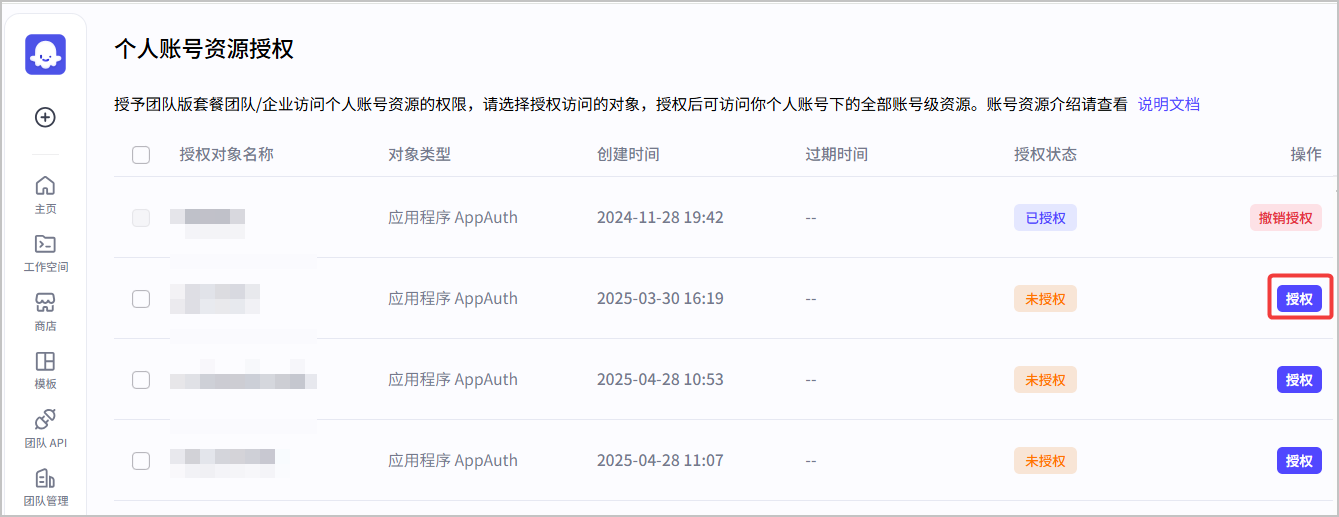Click the 授权对象名称 column header

point(227,155)
